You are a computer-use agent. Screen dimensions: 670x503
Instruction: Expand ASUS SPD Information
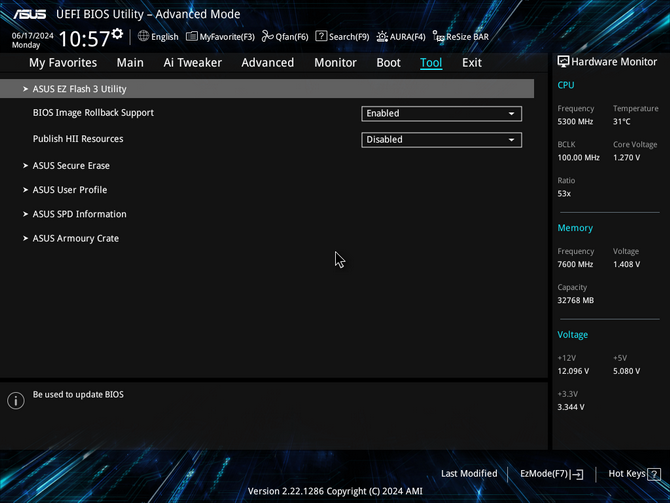(x=79, y=214)
